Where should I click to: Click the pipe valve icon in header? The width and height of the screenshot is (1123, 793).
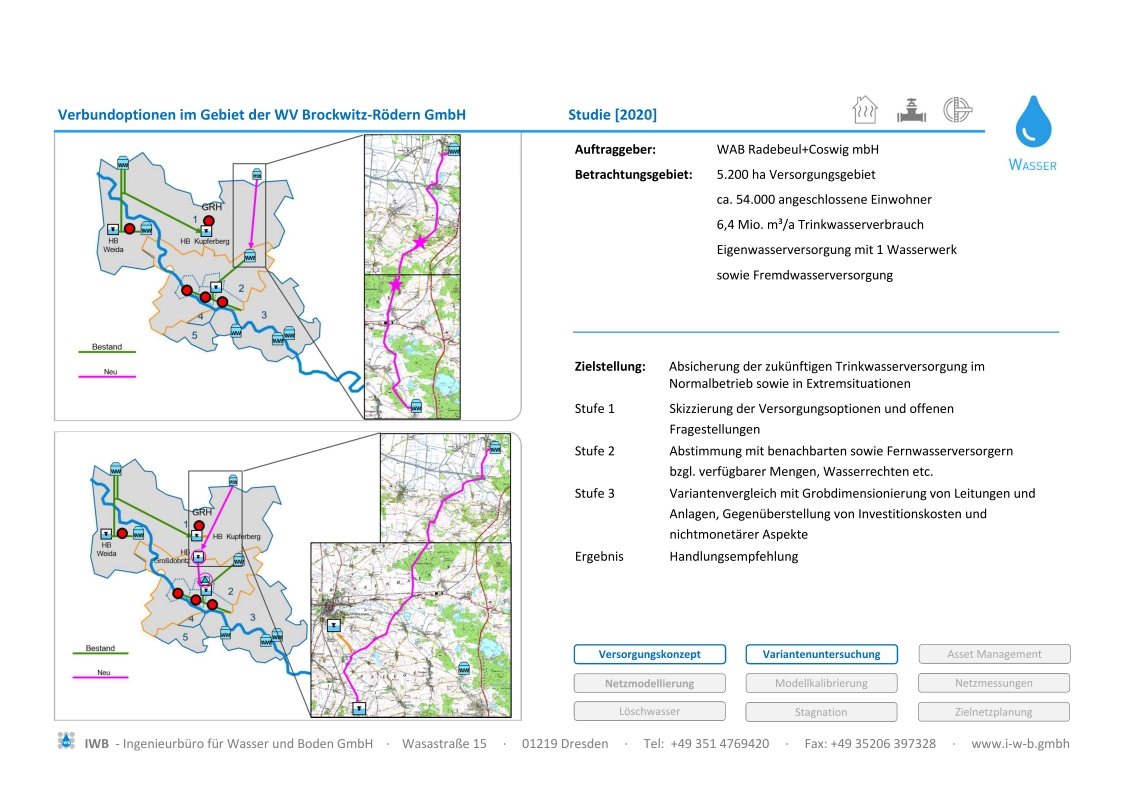pyautogui.click(x=911, y=110)
